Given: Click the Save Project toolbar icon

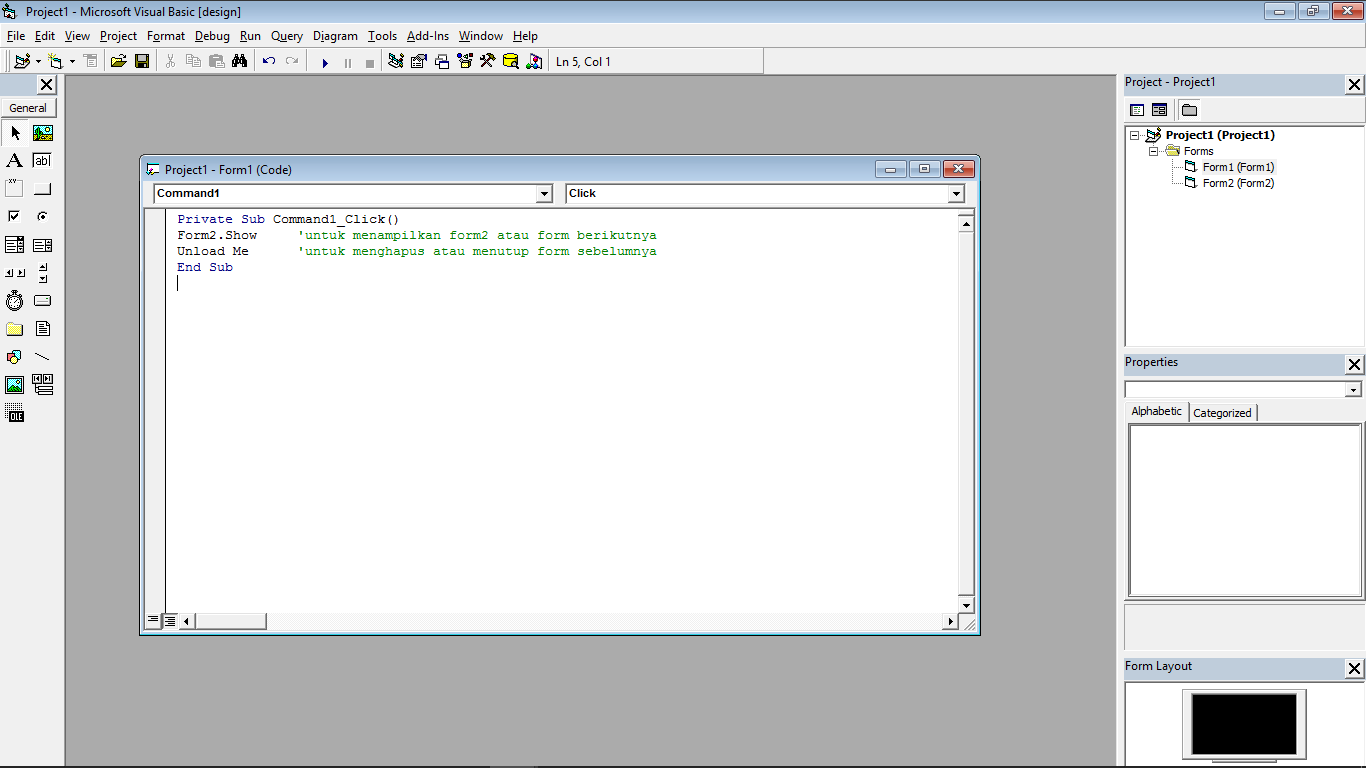Looking at the screenshot, I should [x=141, y=61].
